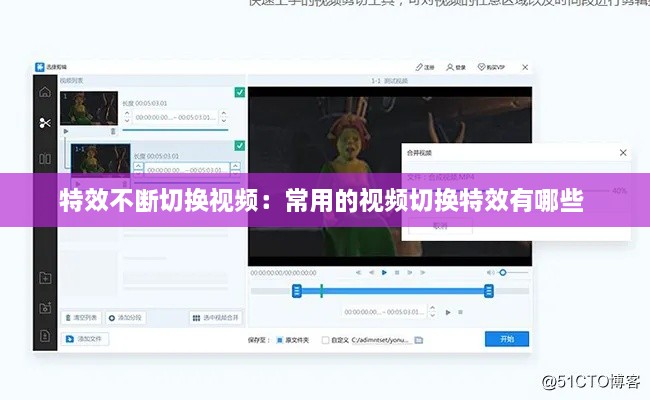Select clip 1-1 thumbnail

100,159
